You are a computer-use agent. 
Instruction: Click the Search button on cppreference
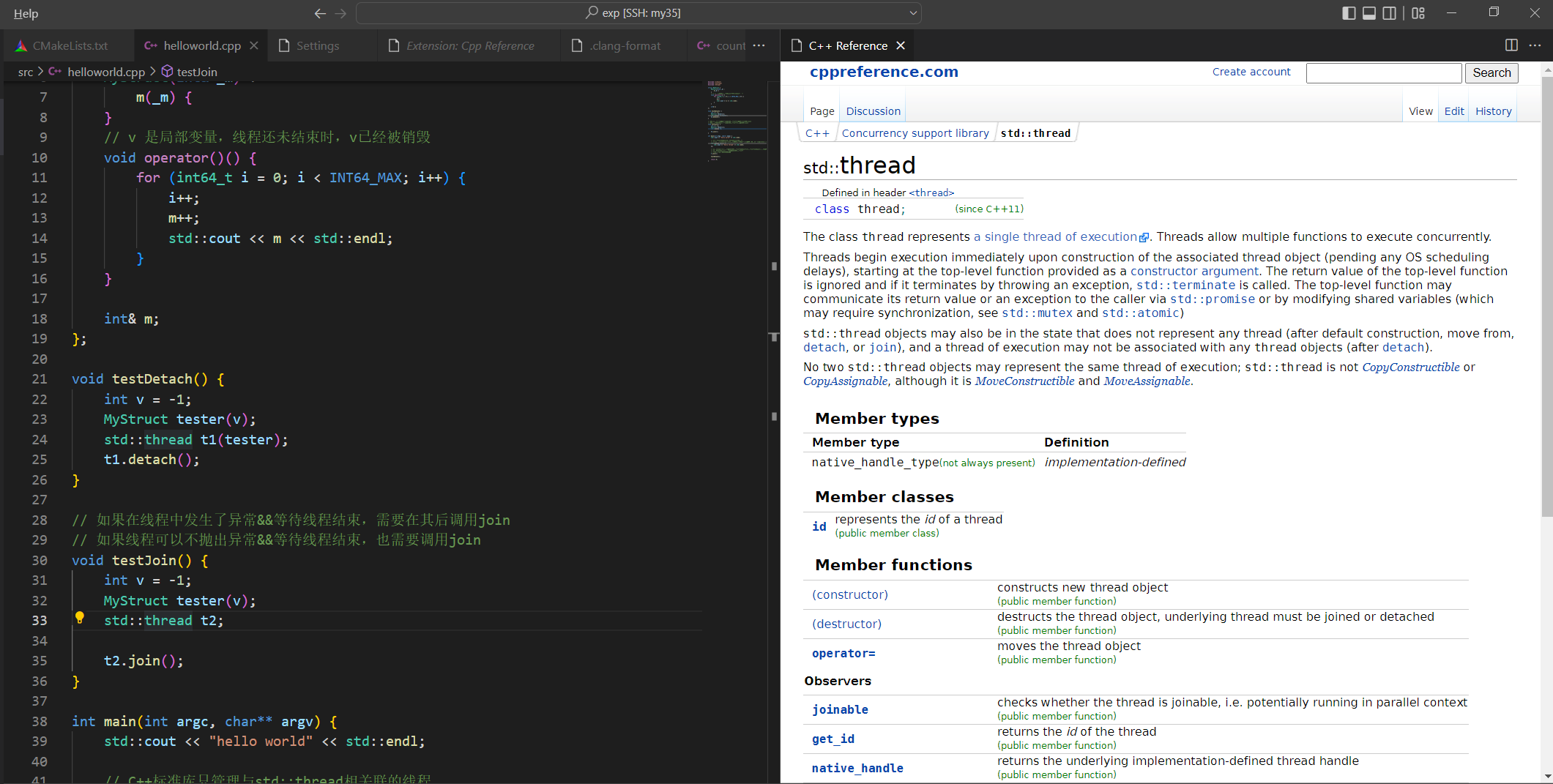pos(1491,72)
